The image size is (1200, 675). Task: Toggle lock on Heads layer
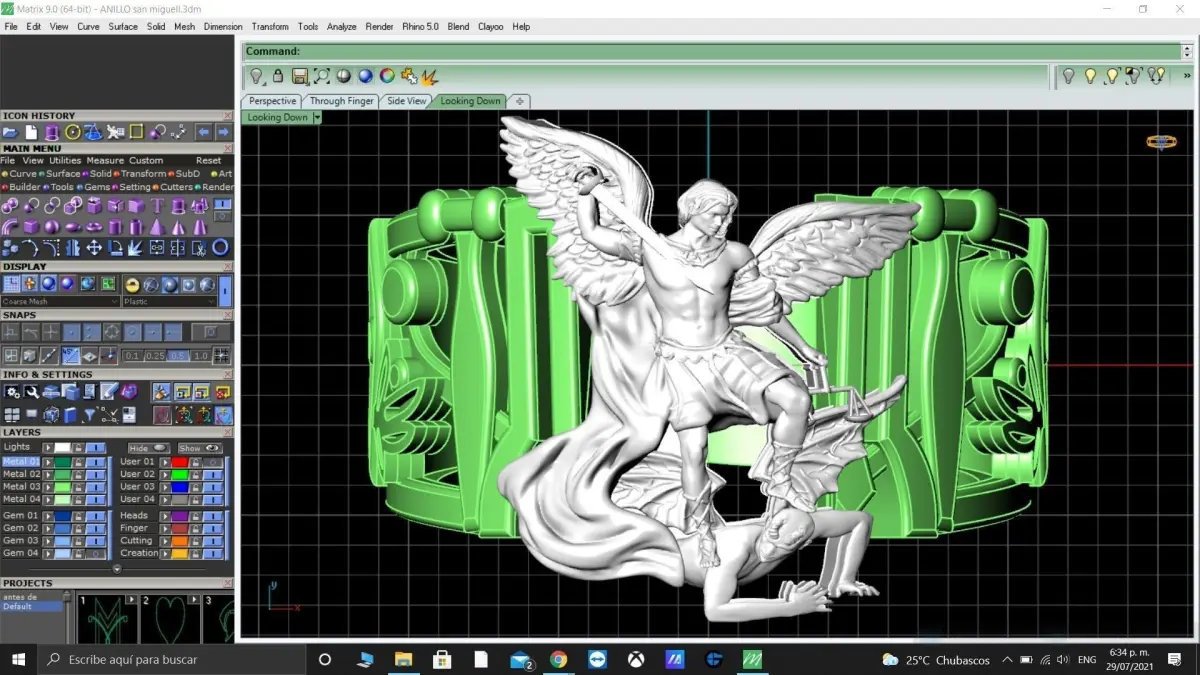[x=195, y=516]
